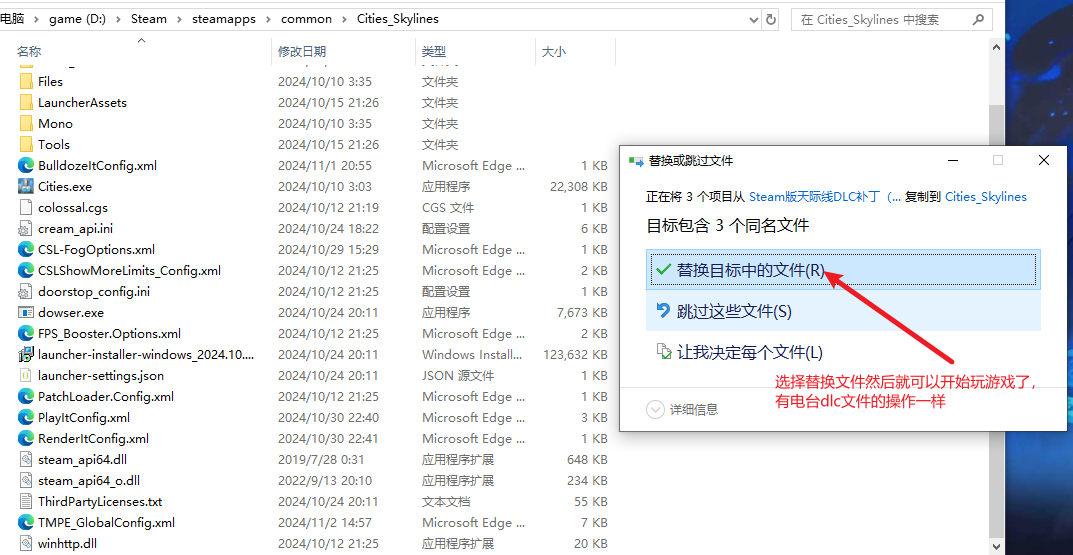Open the Cities_Skylines destination link in dialog
Viewport: 1073px width, 555px height.
coord(986,196)
